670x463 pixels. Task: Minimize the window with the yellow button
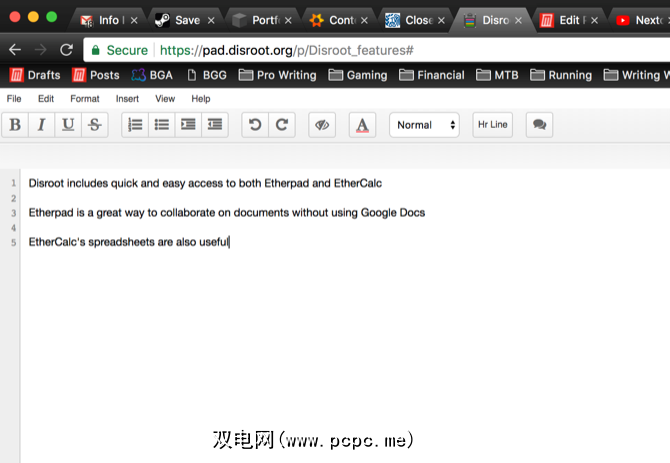33,17
